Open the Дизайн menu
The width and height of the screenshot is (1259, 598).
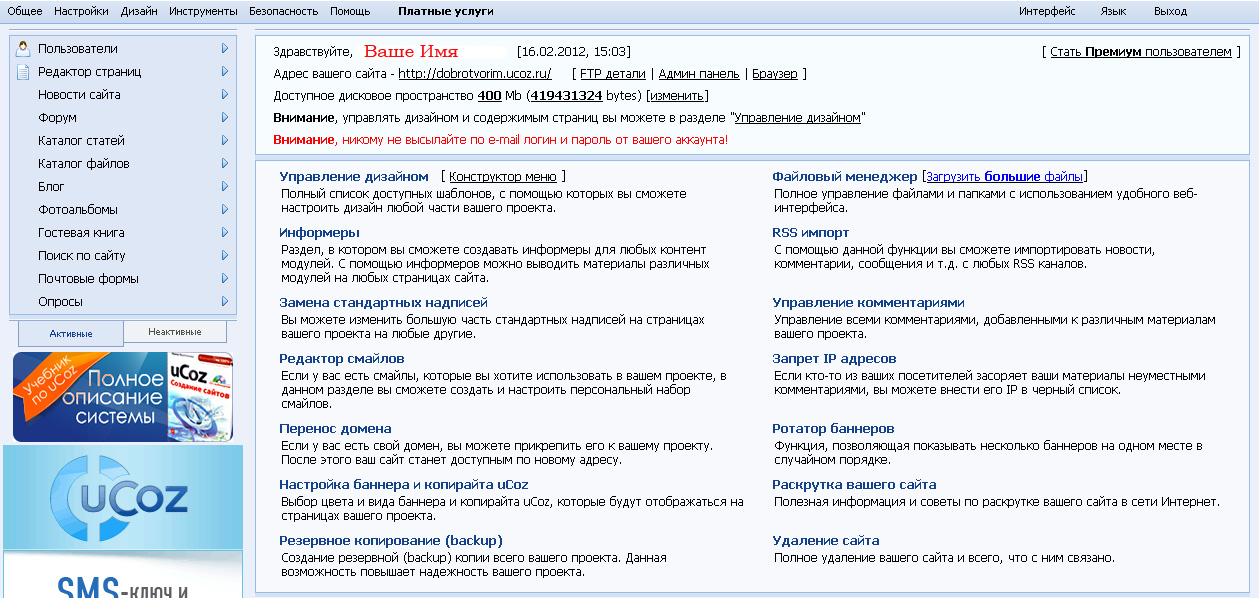coord(139,11)
